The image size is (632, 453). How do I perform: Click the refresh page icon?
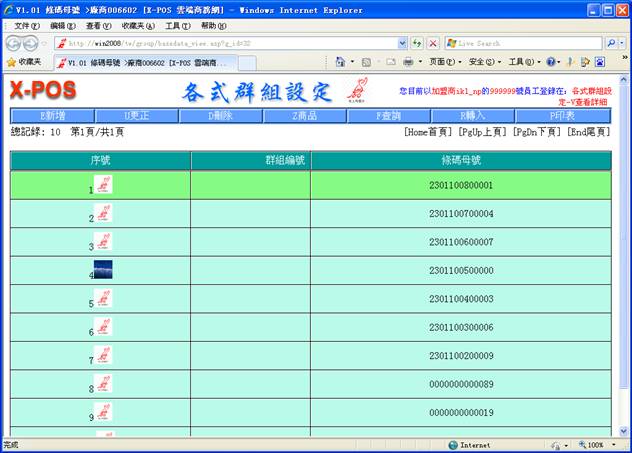(x=417, y=44)
